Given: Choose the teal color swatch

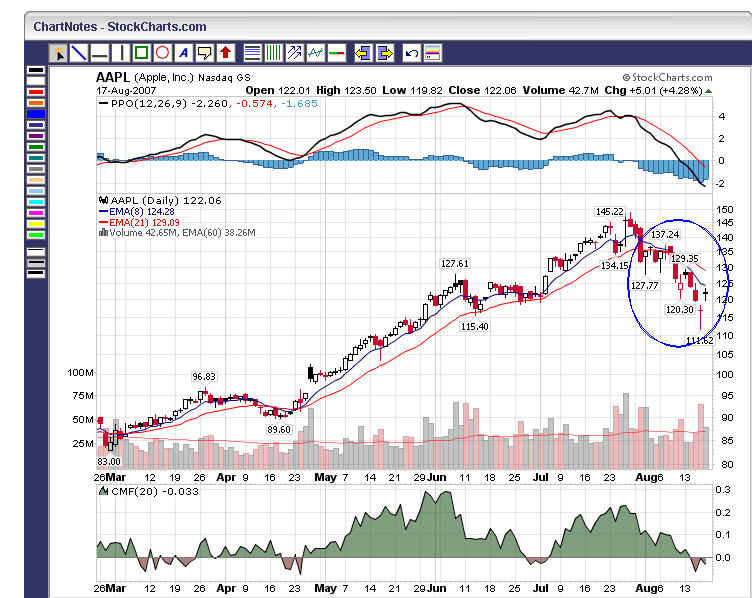Looking at the screenshot, I should pos(36,158).
